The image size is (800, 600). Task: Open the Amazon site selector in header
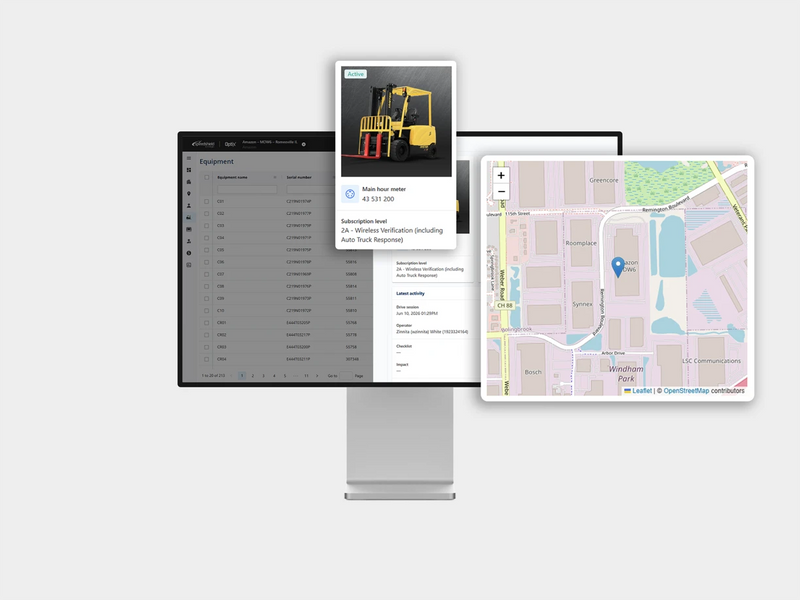[x=269, y=142]
